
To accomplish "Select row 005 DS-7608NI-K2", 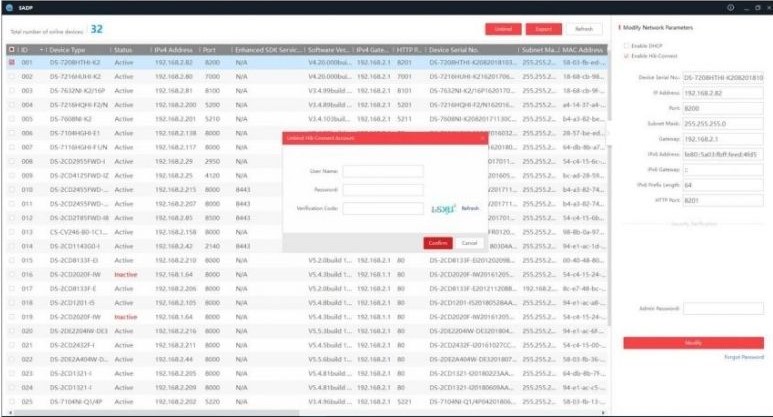I will [307, 119].
